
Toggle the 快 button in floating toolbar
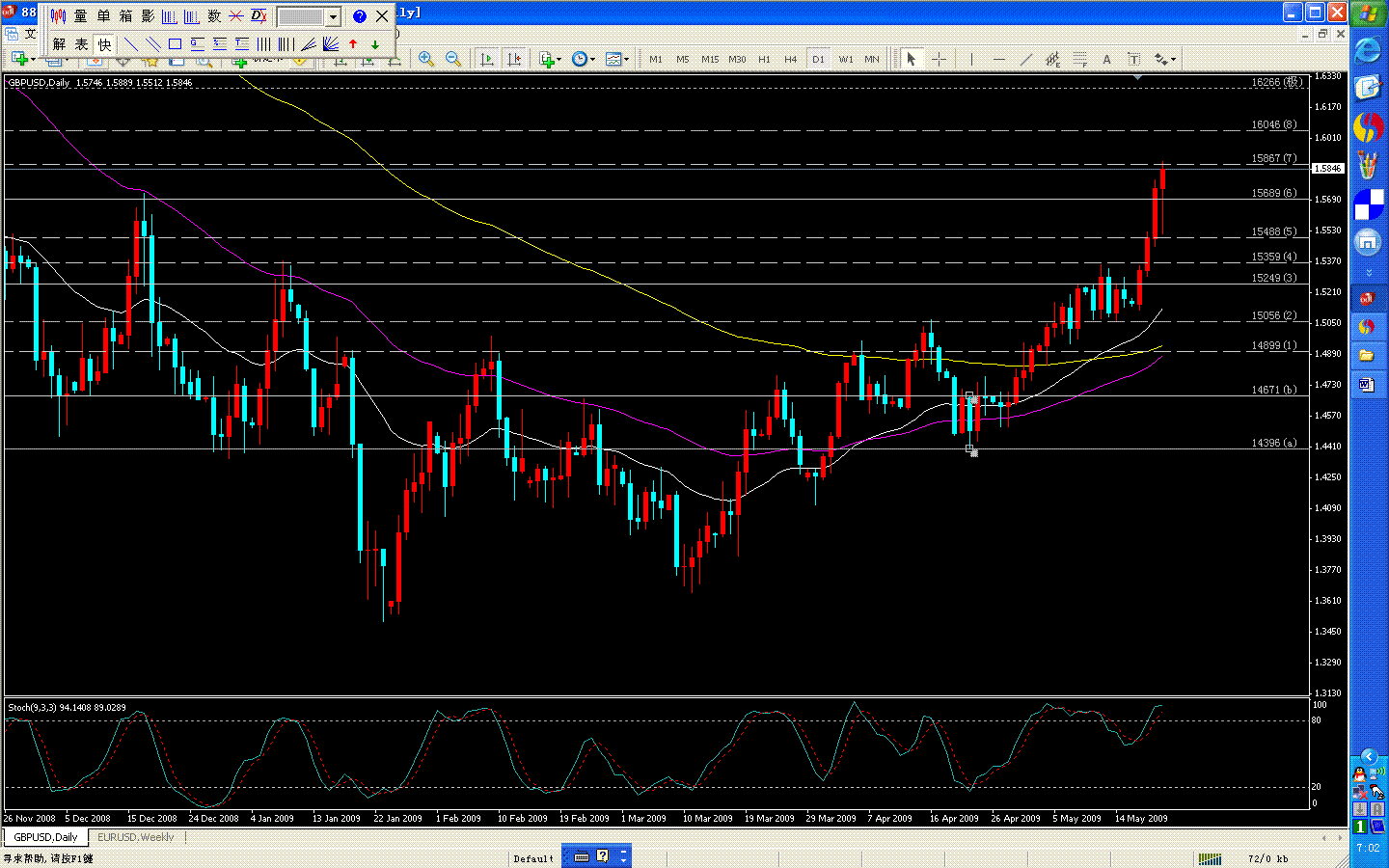click(x=104, y=44)
